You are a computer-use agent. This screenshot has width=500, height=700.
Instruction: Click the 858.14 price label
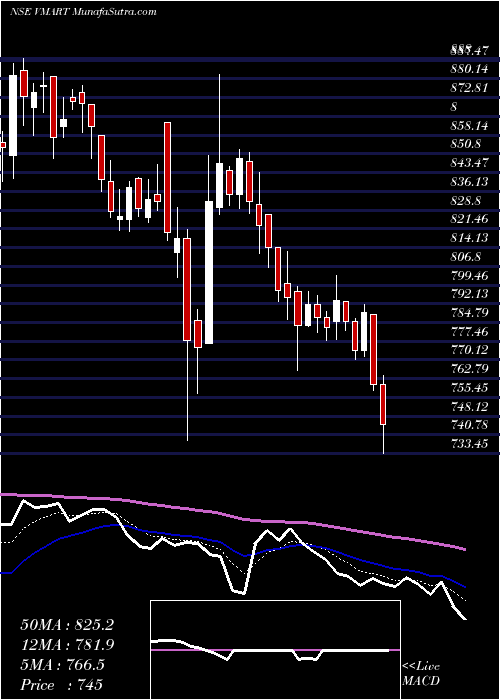[x=470, y=126]
